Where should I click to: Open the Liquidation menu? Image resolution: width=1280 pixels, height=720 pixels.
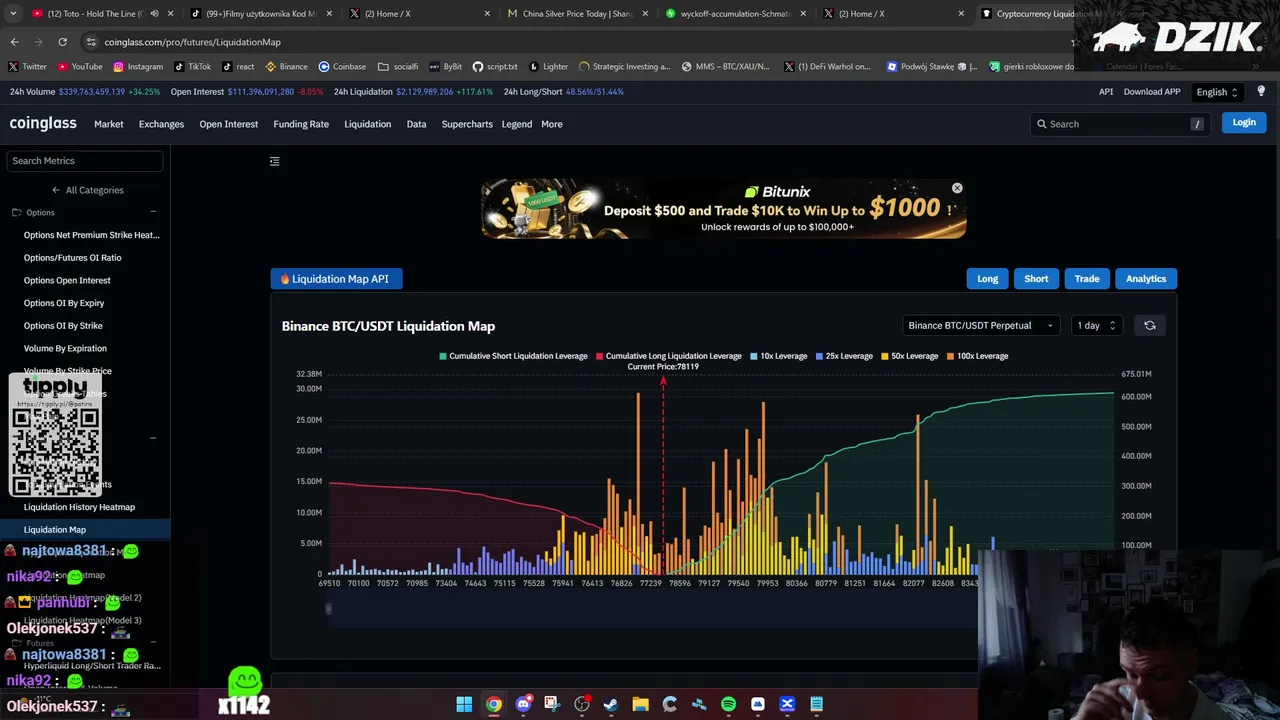pyautogui.click(x=367, y=124)
